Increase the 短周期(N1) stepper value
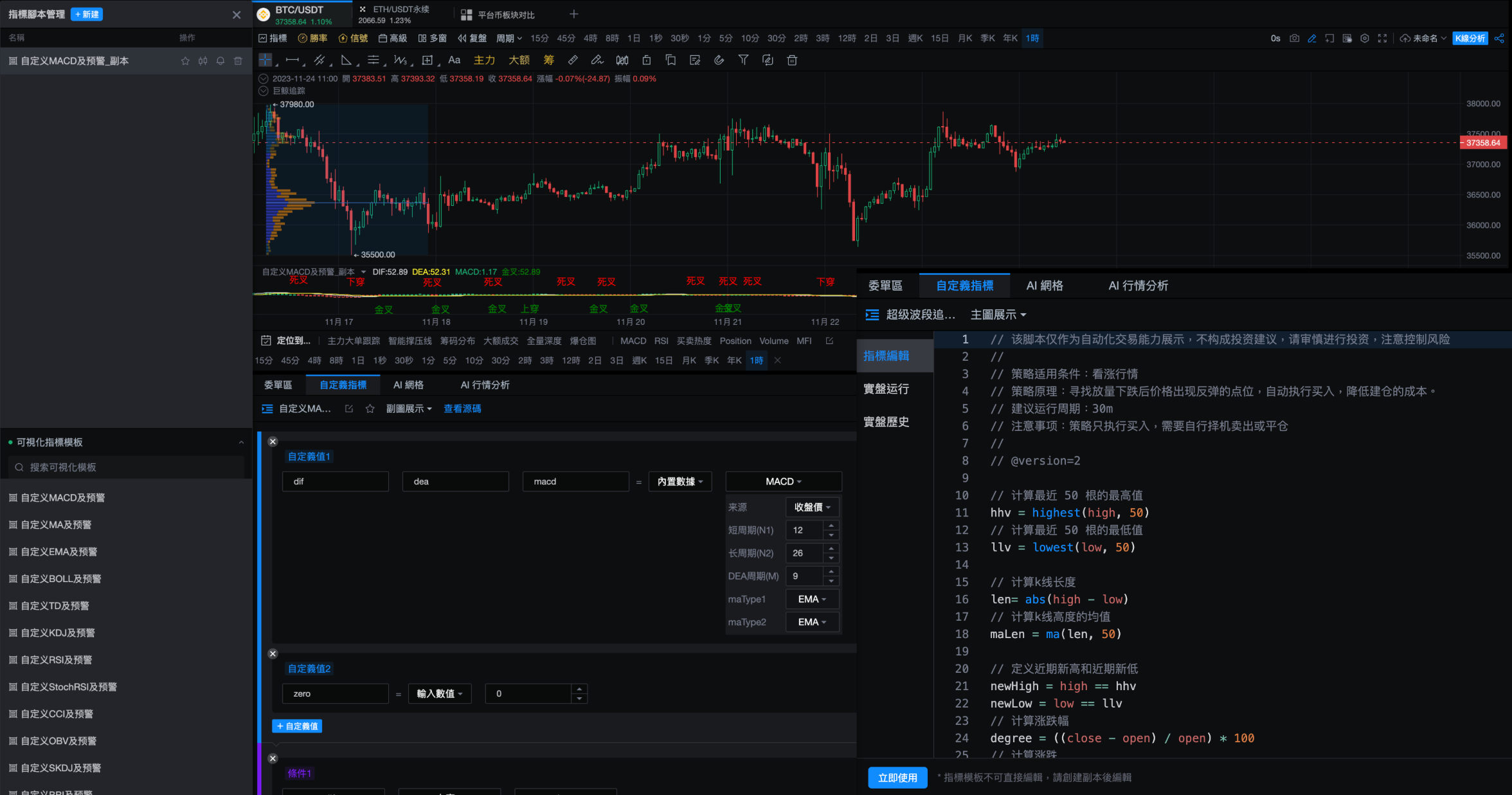This screenshot has height=795, width=1512. click(x=831, y=525)
